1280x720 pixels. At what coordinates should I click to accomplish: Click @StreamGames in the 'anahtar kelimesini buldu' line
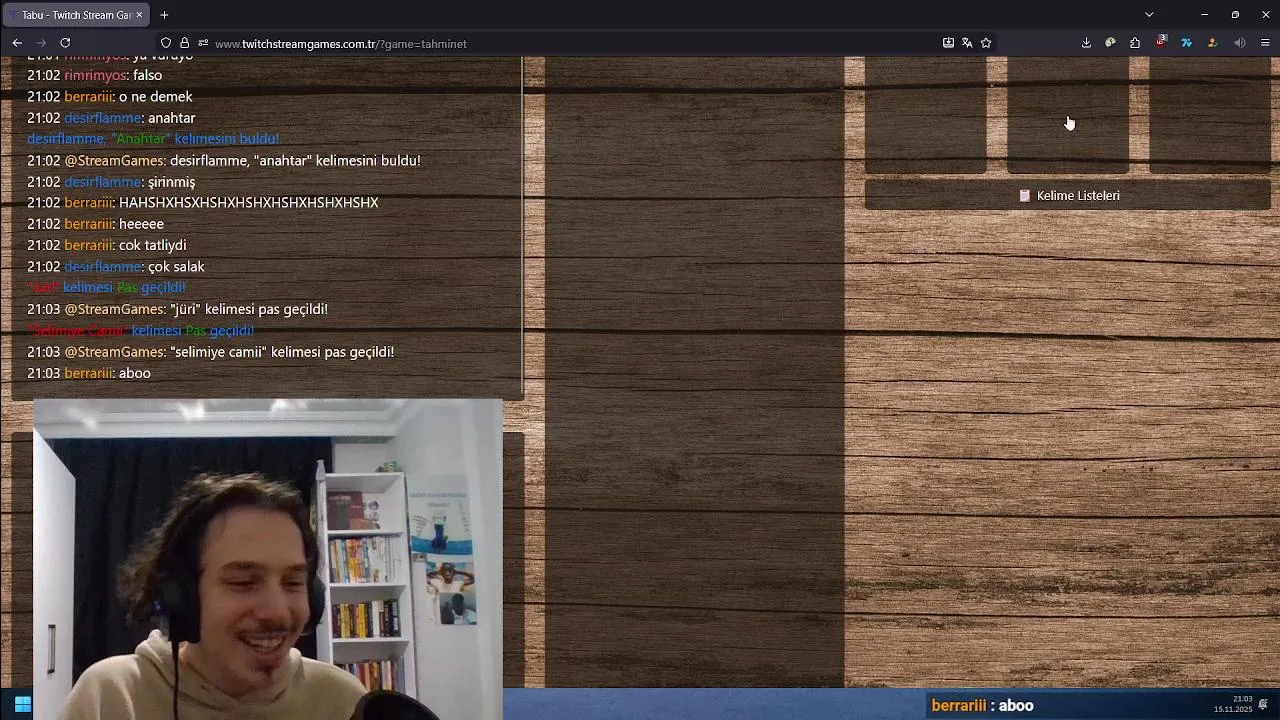coord(115,160)
